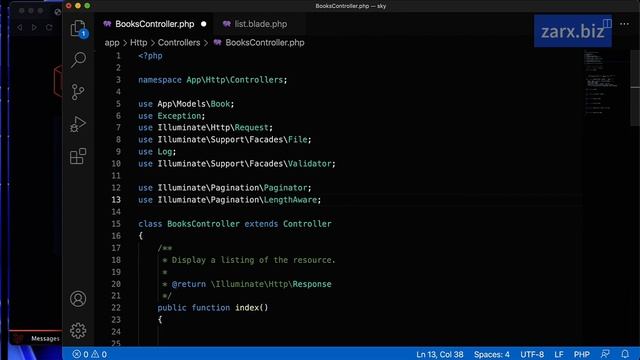
Task: Open the Search view in activity bar
Action: (78, 60)
